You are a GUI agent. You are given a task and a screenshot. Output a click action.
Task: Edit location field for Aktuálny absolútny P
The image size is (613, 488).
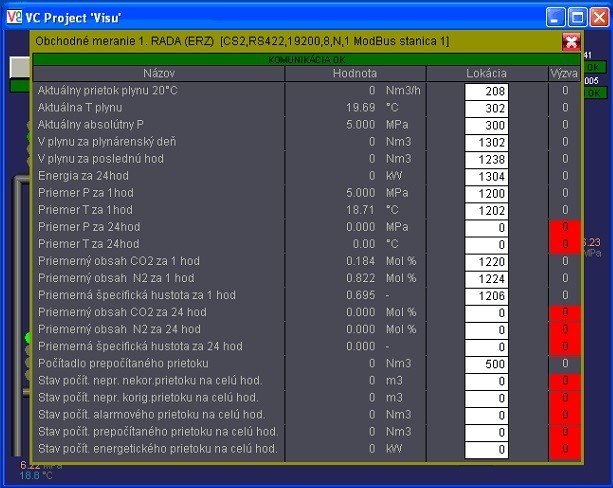pos(486,126)
